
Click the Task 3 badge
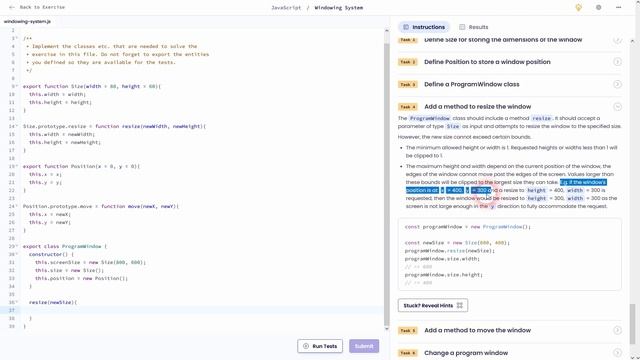pyautogui.click(x=408, y=84)
